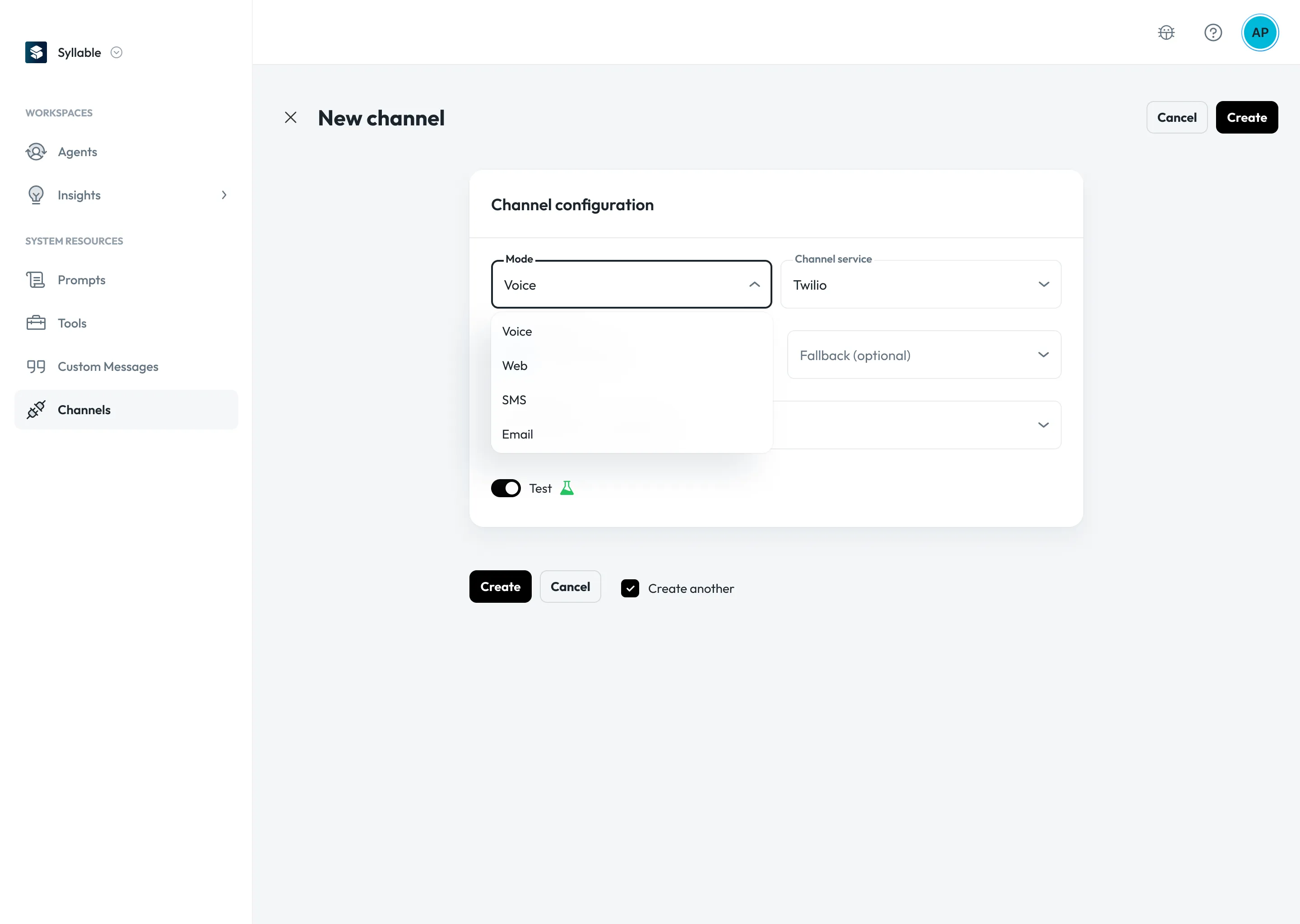Click the bottom Create button
This screenshot has width=1300, height=924.
[500, 587]
